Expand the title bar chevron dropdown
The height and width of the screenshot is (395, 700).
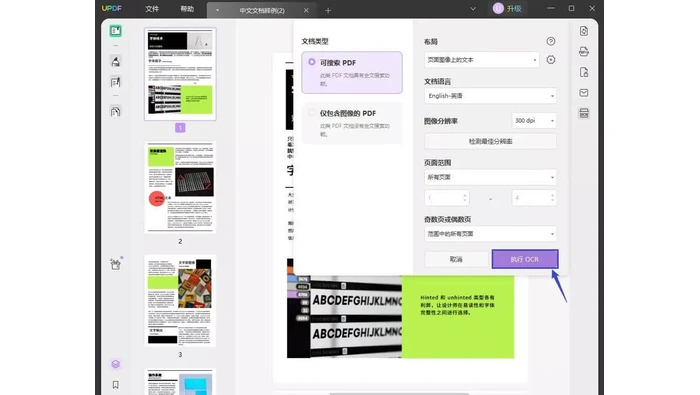click(473, 8)
